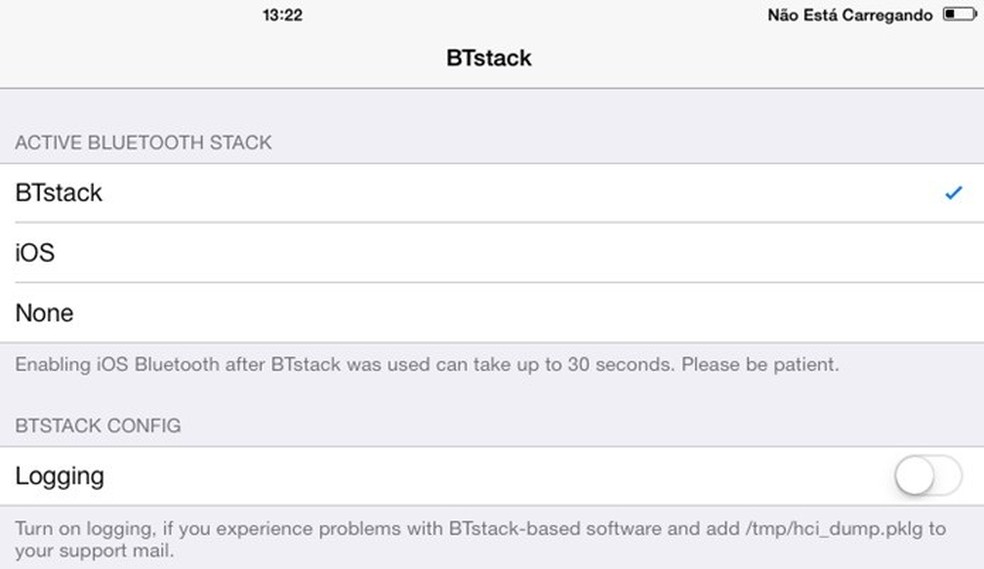Click the BTSTACK CONFIG section header

point(98,425)
